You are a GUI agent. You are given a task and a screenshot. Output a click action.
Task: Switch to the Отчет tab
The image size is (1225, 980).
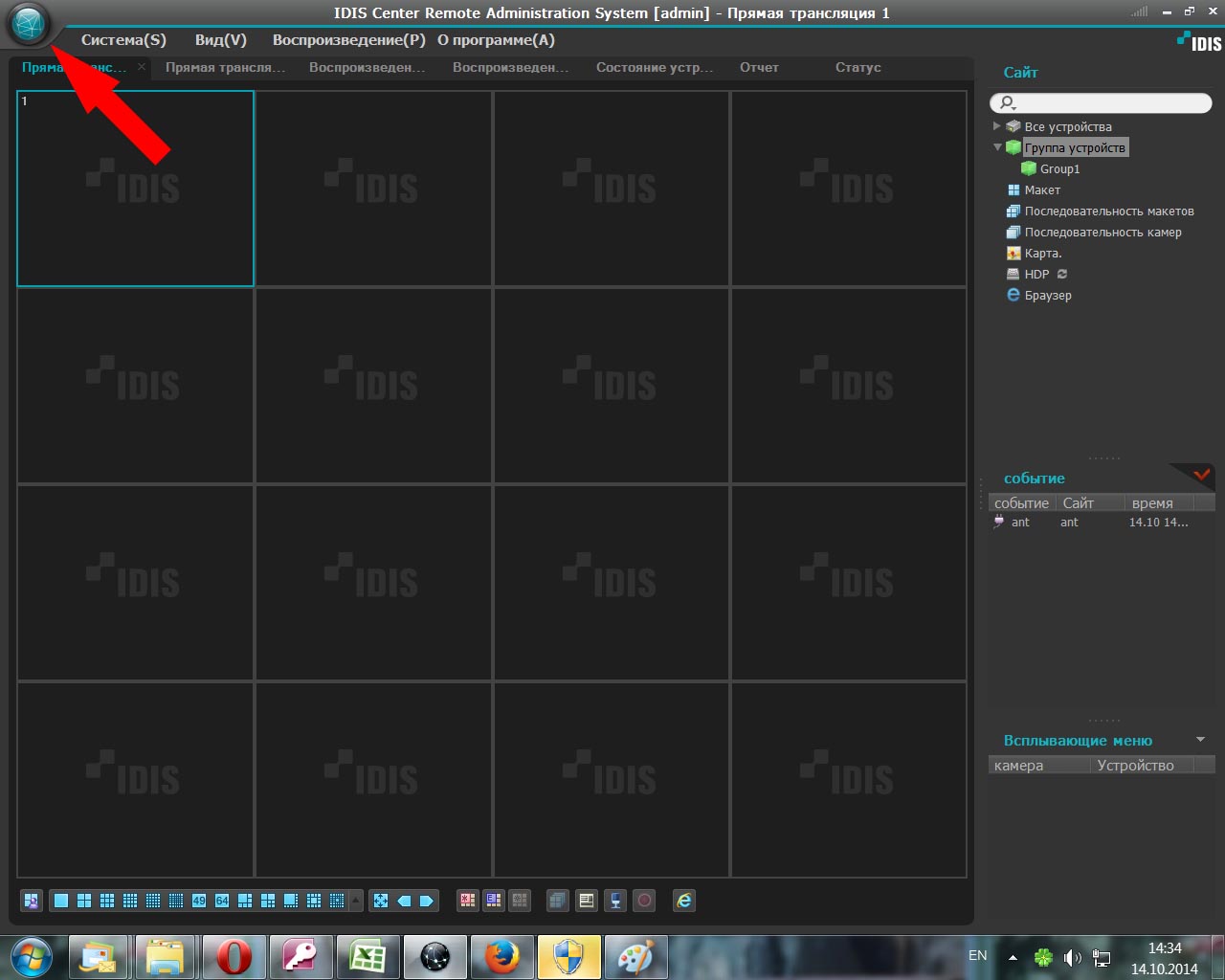[759, 68]
